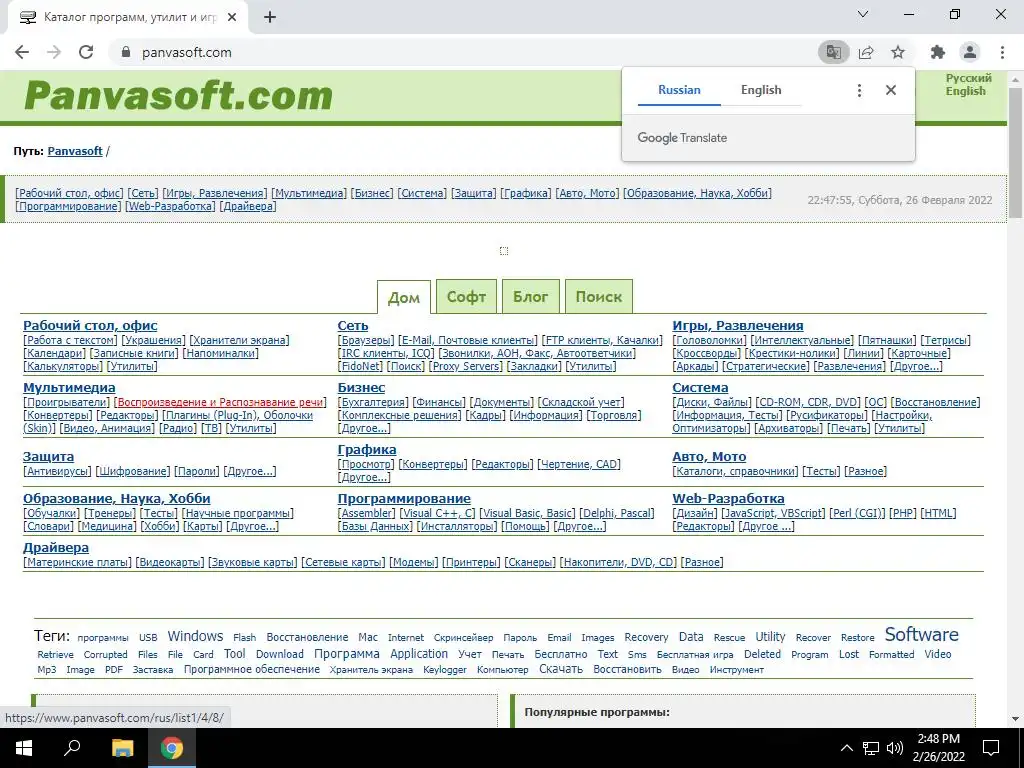Select Russian in Translate popup
Screen dimensions: 1024x768
point(679,90)
